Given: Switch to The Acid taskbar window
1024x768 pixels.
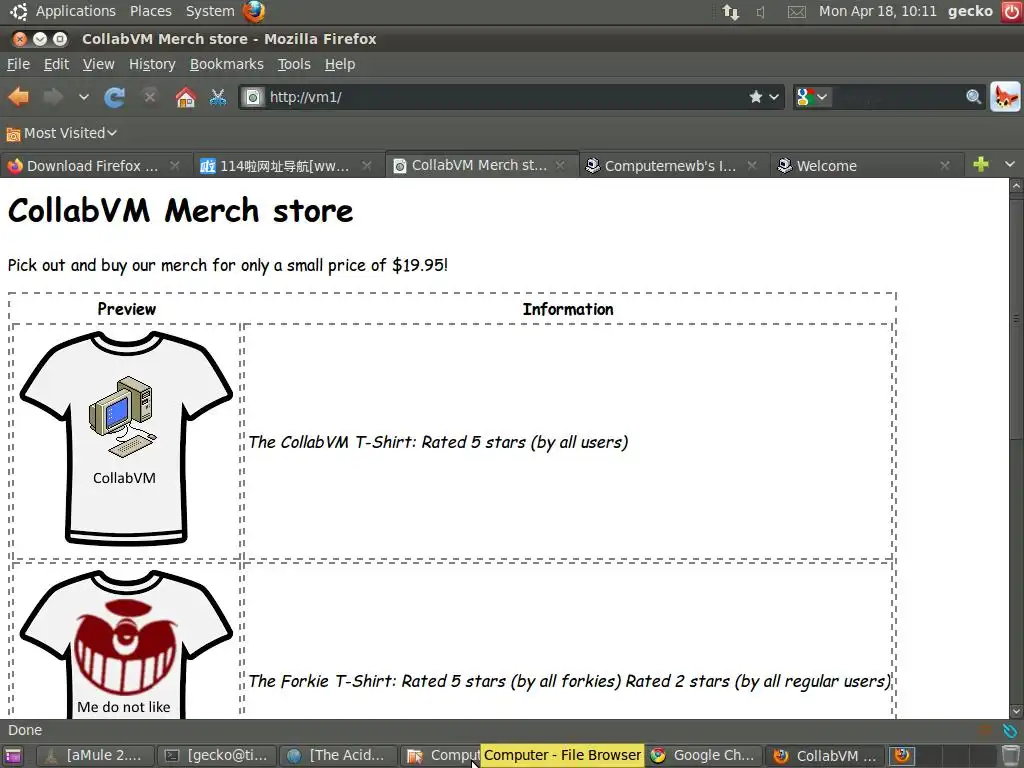Looking at the screenshot, I should tap(338, 756).
